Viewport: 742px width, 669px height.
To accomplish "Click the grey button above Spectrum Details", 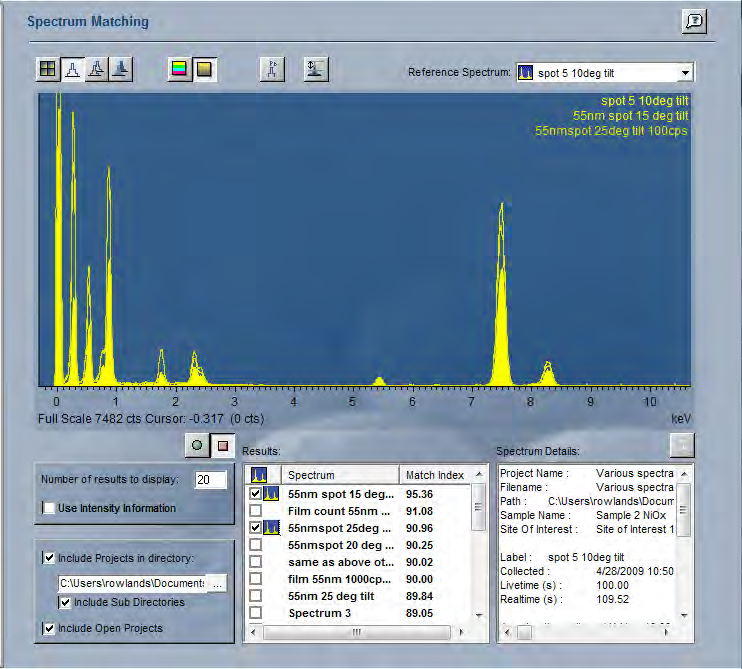I will (682, 445).
